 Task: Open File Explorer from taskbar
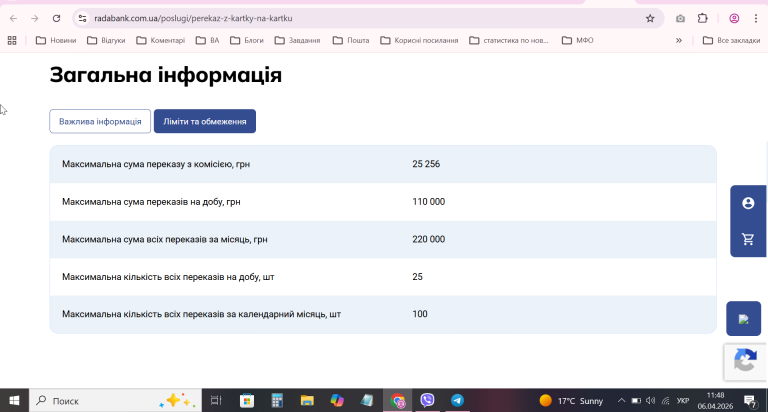[307, 401]
